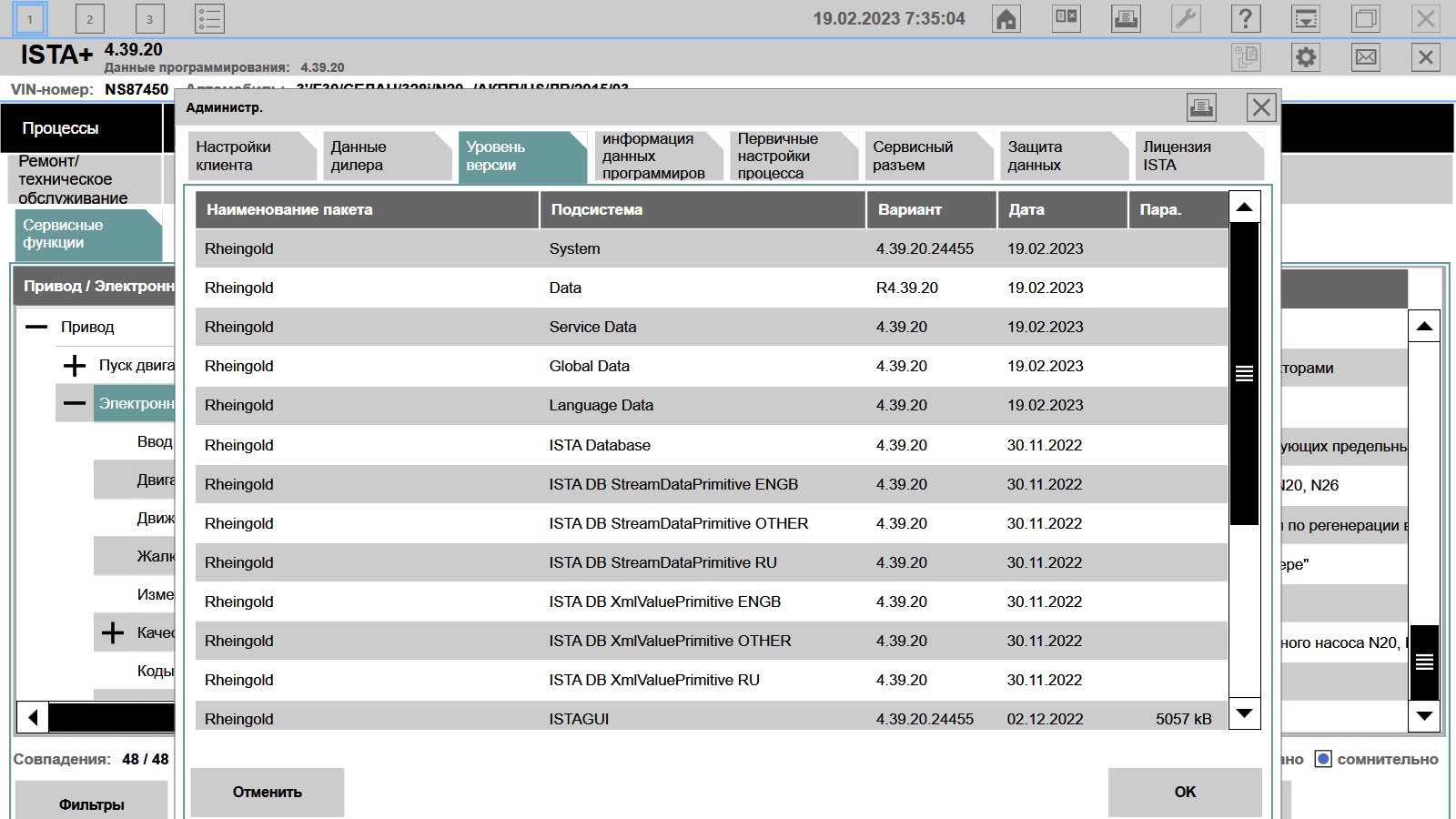Open the gear icon under top toolbar
Image resolution: width=1456 pixels, height=819 pixels.
click(x=1306, y=57)
